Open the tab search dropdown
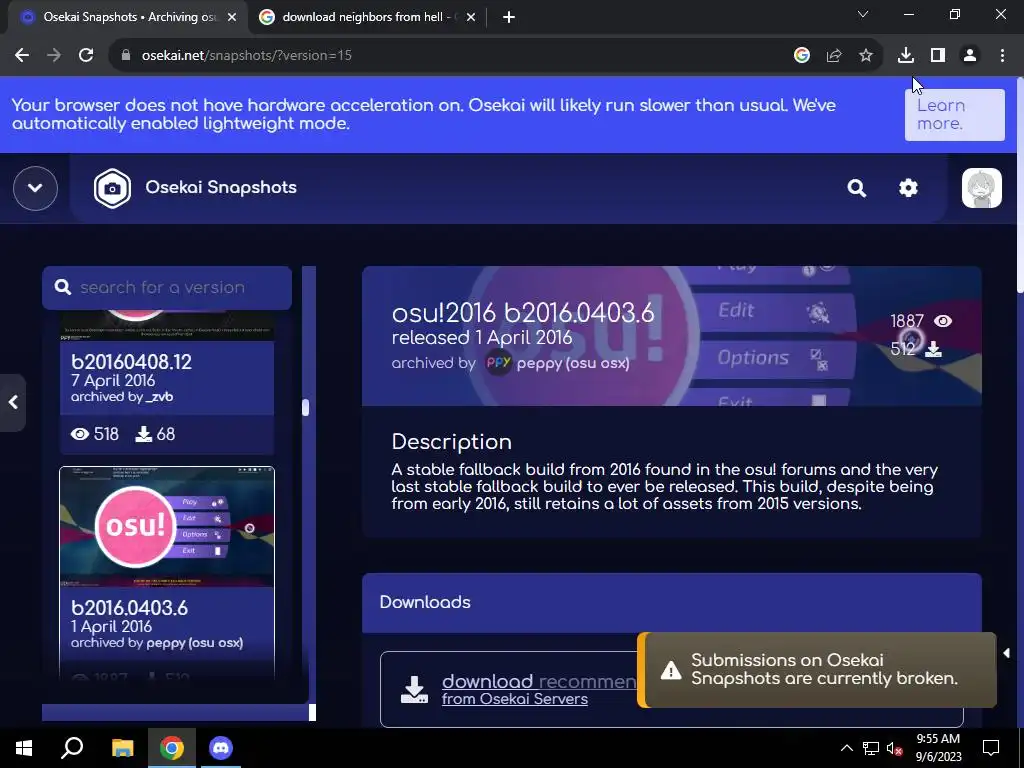Viewport: 1024px width, 768px height. [863, 14]
